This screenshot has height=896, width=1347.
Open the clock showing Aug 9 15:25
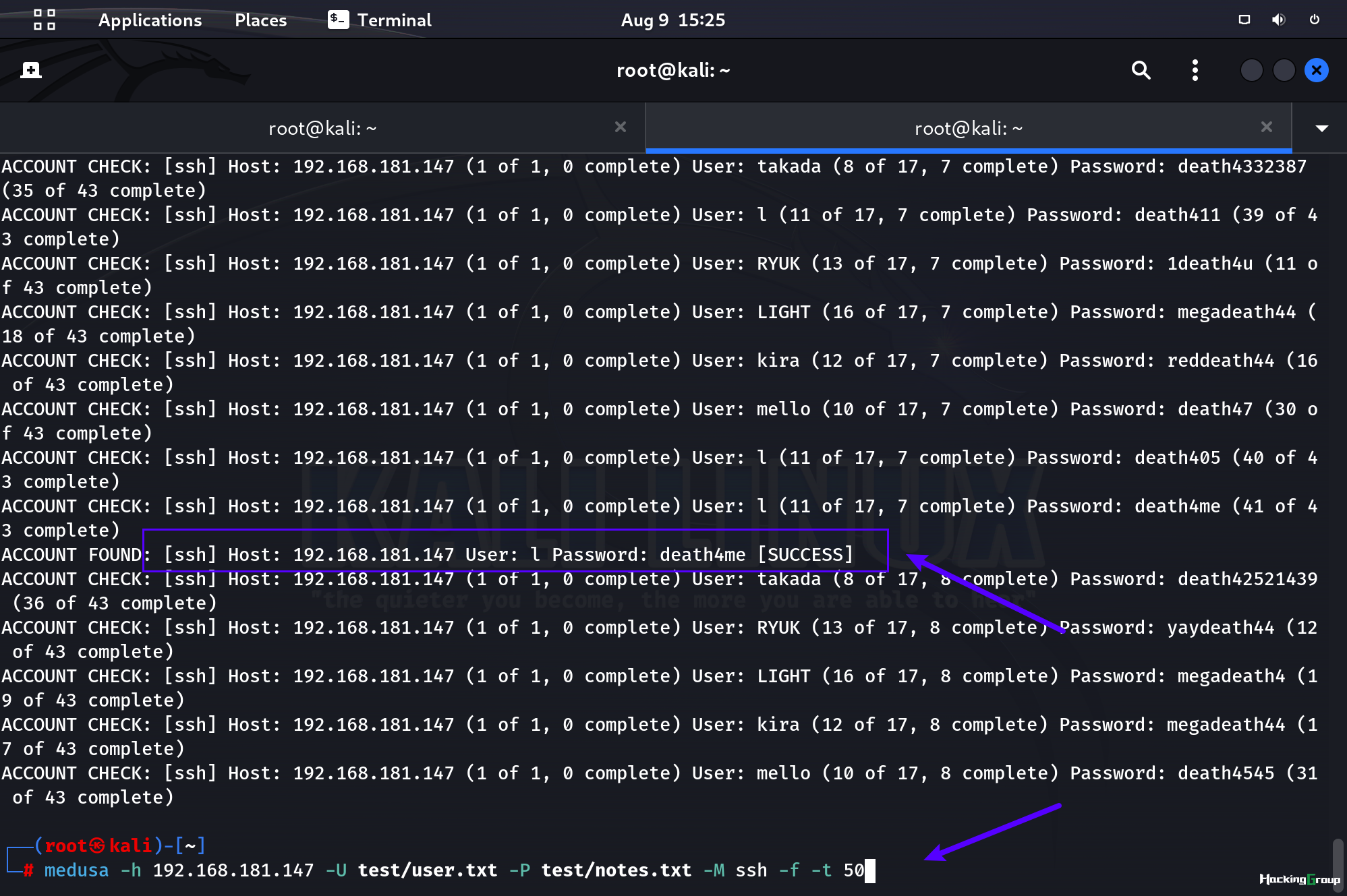tap(672, 20)
